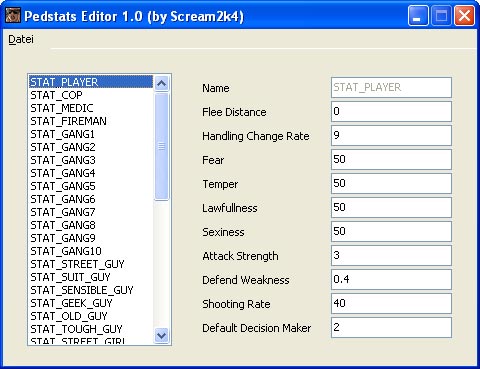The height and width of the screenshot is (369, 480).
Task: Click the Defend Weakness label
Action: pos(246,280)
